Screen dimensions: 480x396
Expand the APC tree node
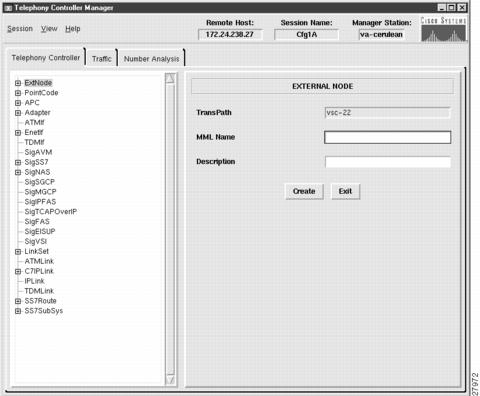18,103
